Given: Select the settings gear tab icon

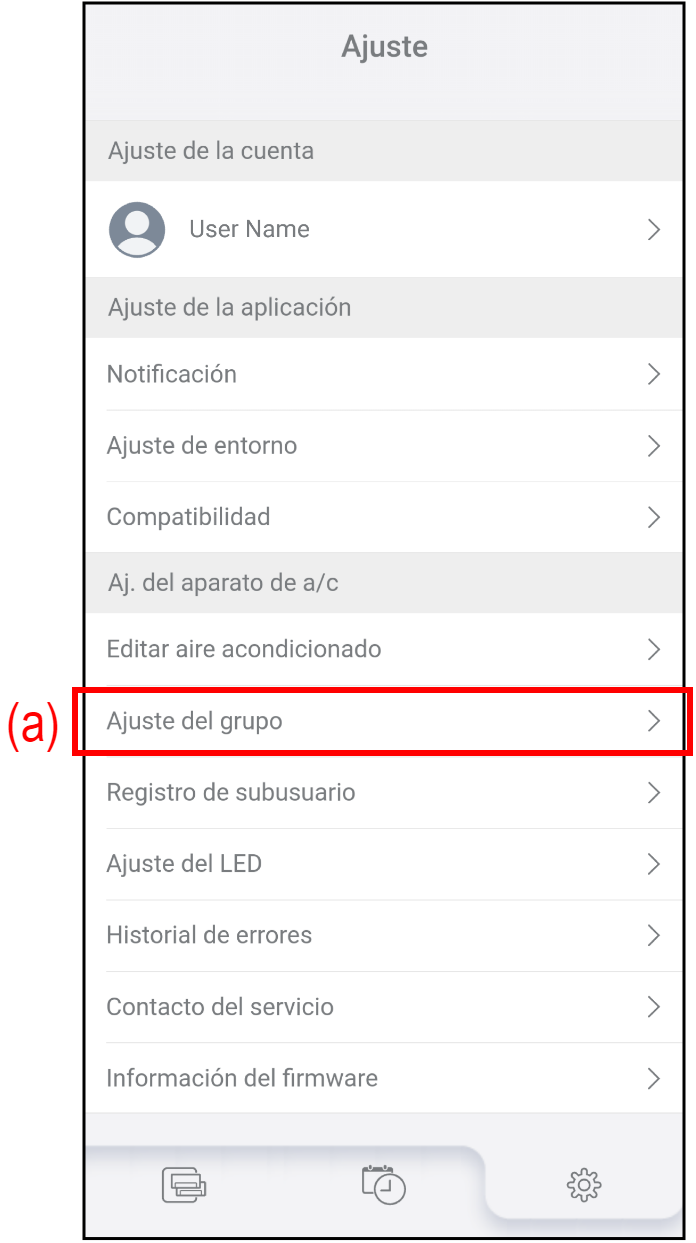Looking at the screenshot, I should coord(584,1186).
